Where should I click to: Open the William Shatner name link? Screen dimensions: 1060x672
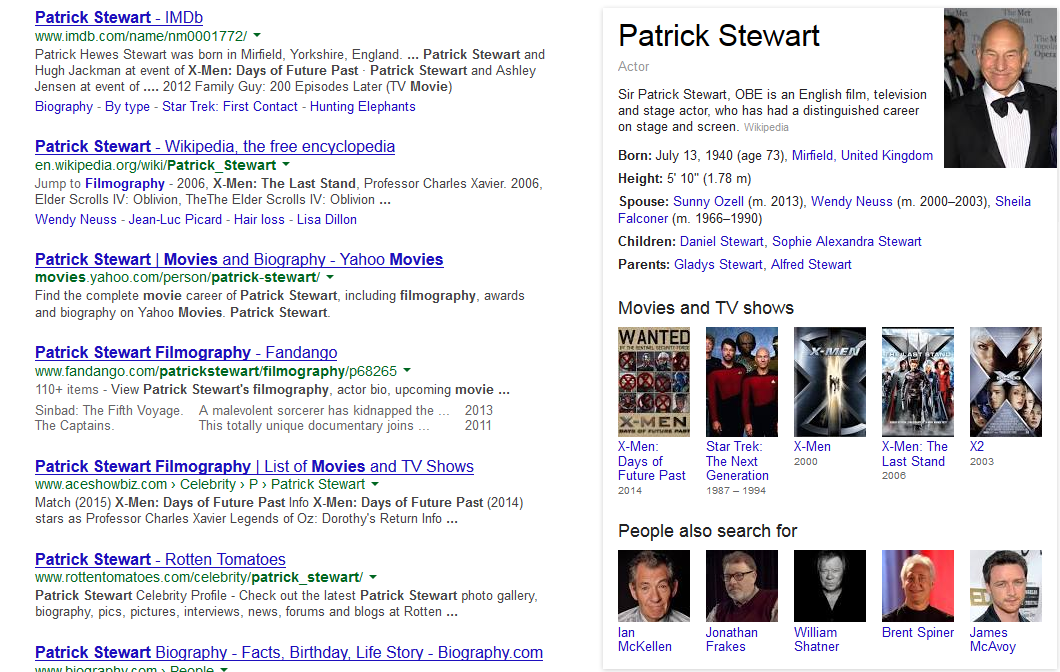click(817, 640)
